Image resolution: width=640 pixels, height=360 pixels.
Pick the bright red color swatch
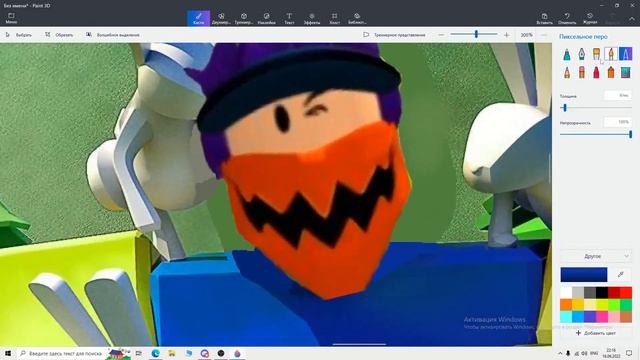(626, 292)
